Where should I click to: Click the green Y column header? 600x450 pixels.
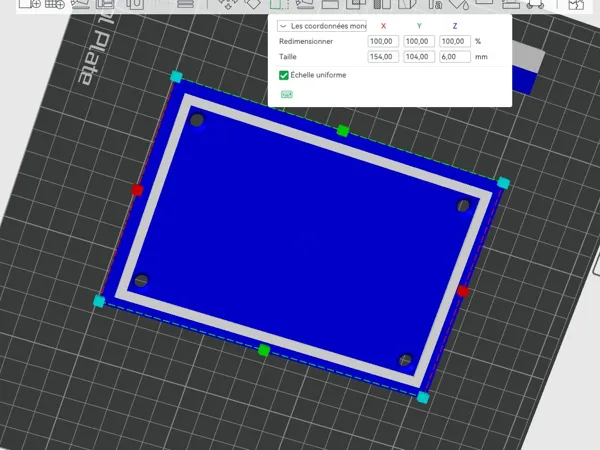419,26
